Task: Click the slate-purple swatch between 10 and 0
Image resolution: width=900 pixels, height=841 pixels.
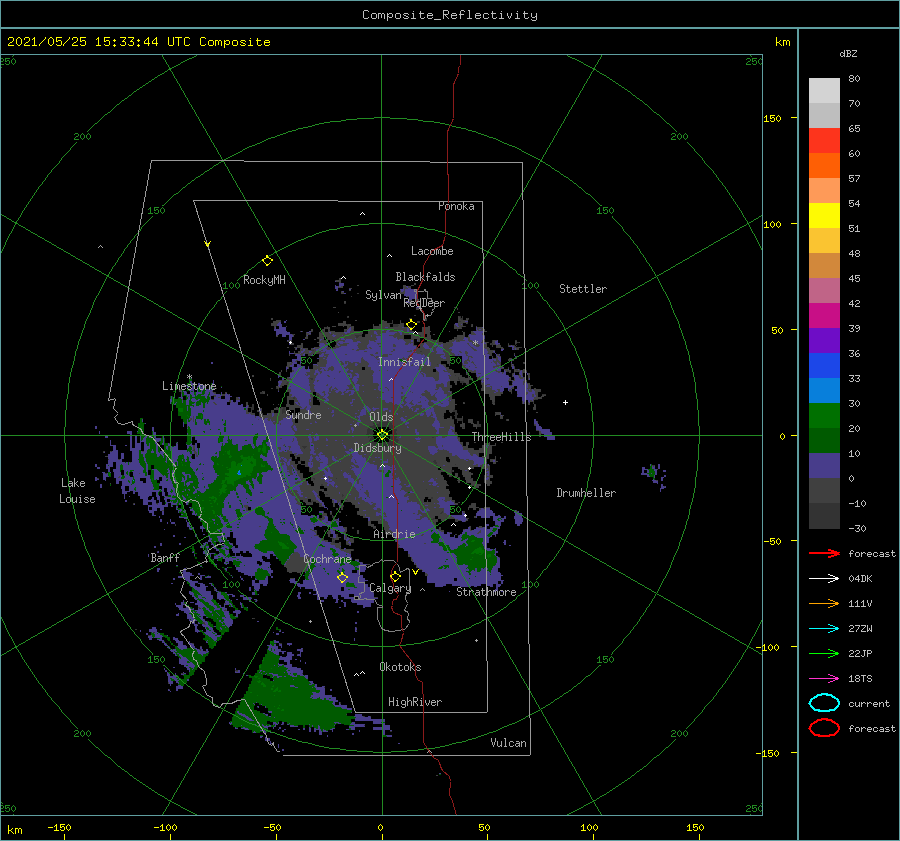Action: click(x=824, y=466)
